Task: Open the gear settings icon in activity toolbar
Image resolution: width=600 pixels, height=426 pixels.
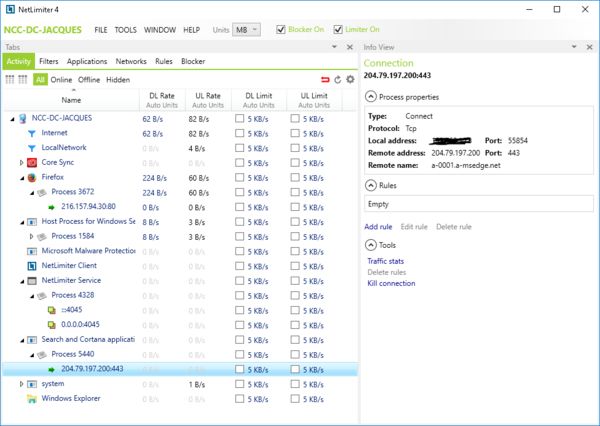Action: (x=350, y=79)
